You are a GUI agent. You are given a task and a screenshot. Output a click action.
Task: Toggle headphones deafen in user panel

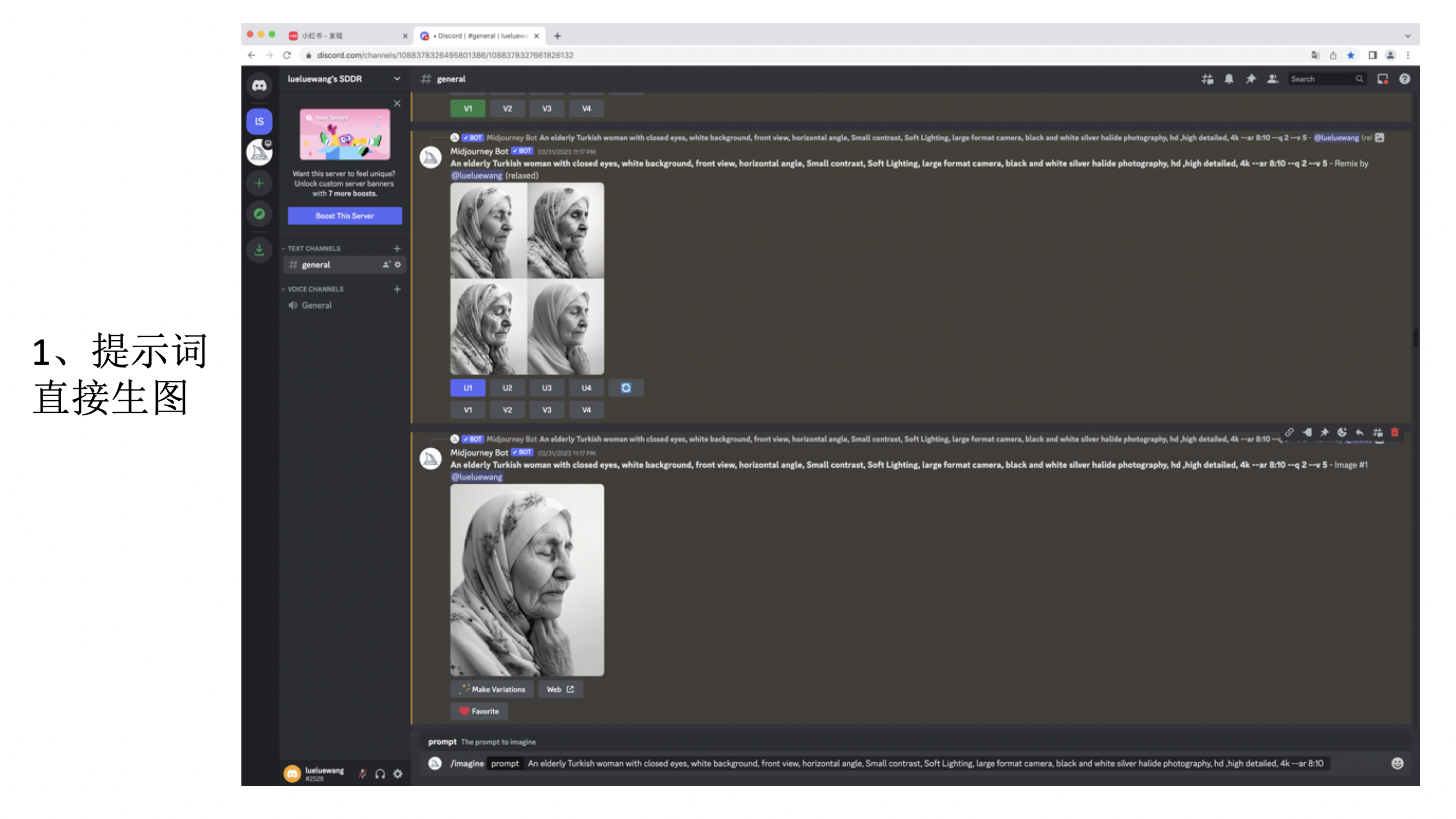[x=381, y=774]
